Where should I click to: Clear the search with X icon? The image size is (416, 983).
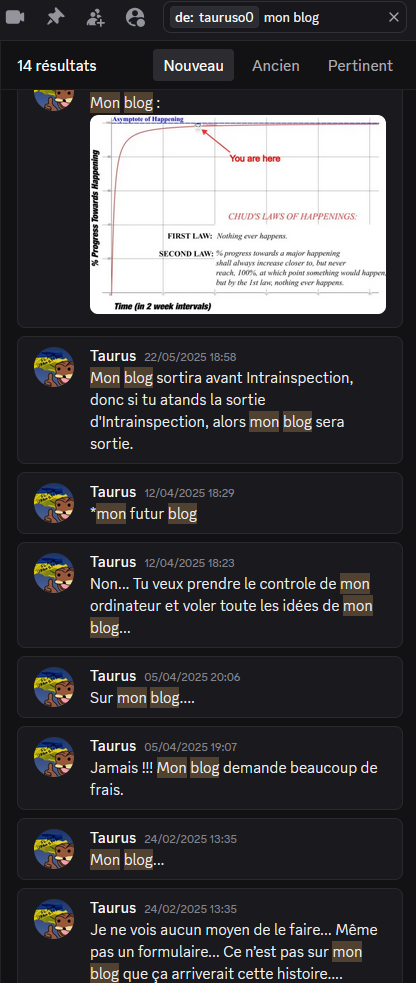(394, 18)
